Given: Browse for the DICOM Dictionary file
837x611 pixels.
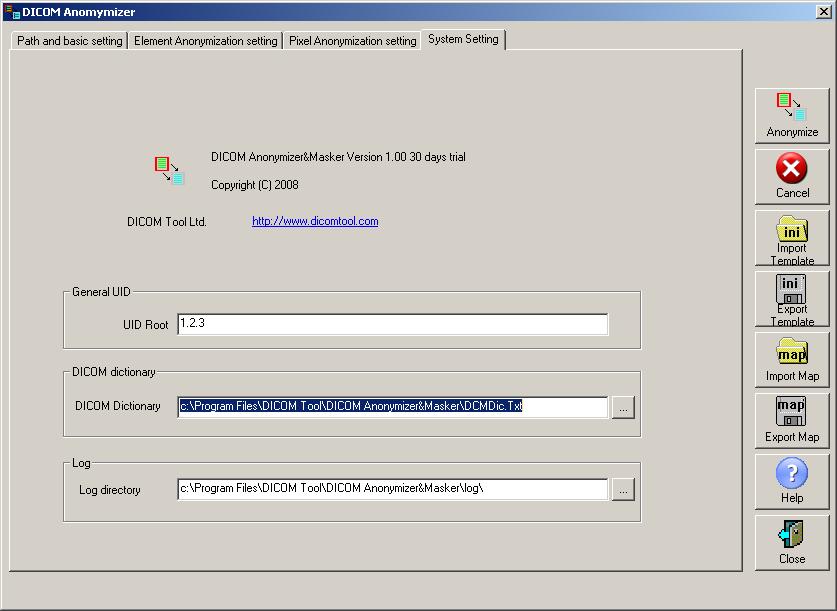Looking at the screenshot, I should (x=623, y=408).
